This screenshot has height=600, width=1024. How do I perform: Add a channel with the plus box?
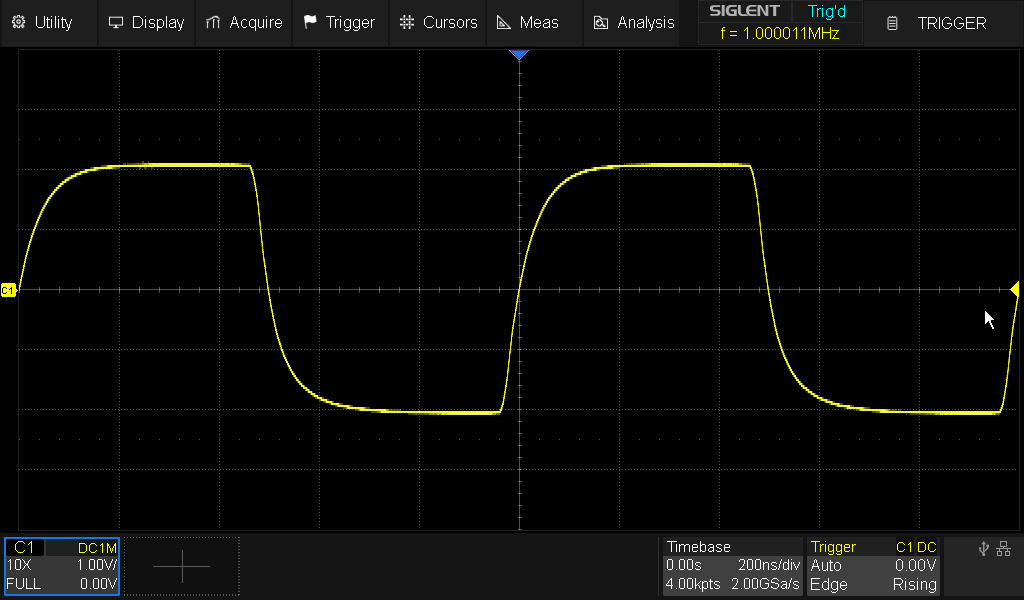point(182,566)
